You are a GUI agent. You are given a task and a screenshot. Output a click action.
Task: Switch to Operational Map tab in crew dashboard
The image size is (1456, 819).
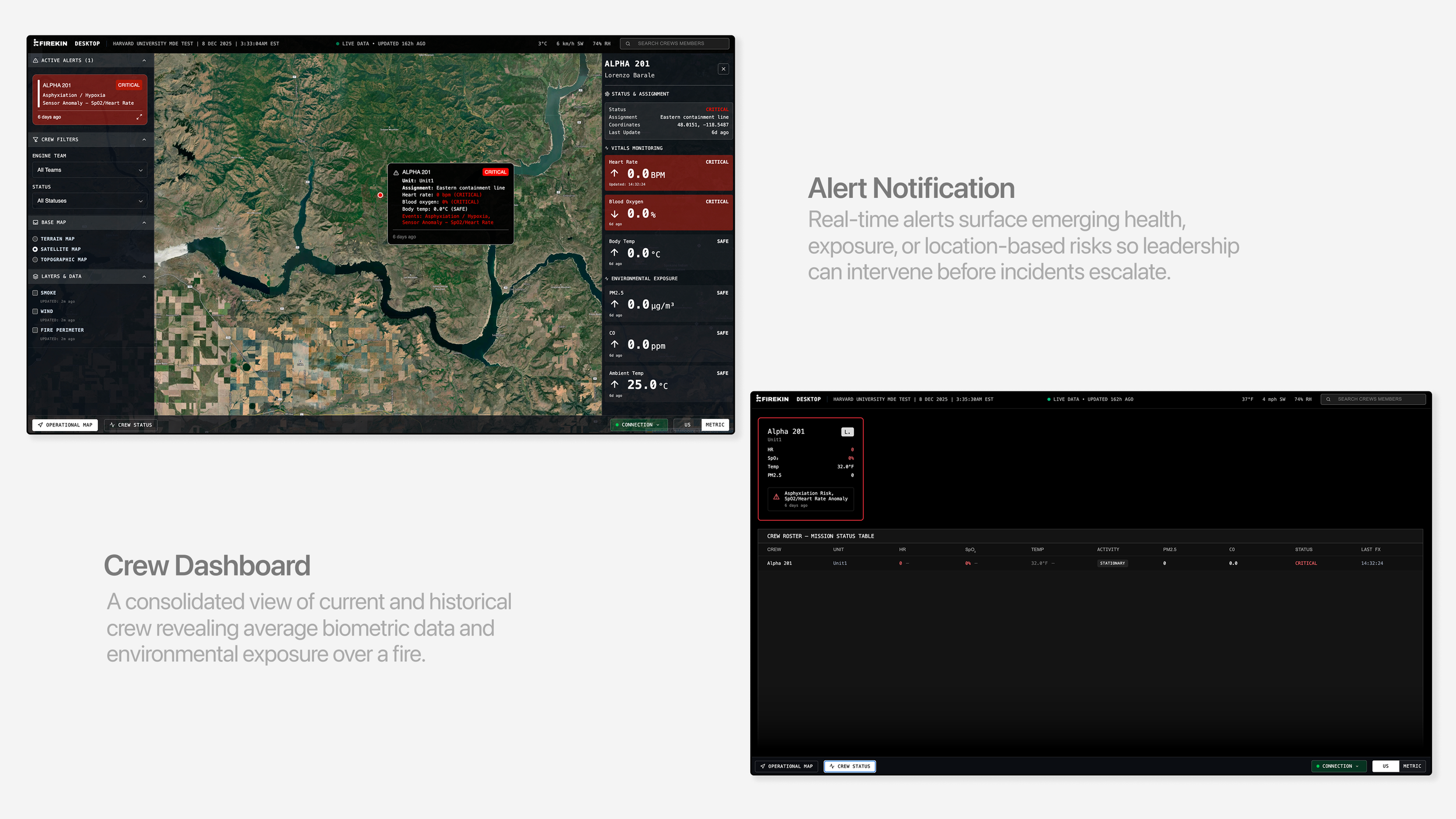(x=786, y=767)
